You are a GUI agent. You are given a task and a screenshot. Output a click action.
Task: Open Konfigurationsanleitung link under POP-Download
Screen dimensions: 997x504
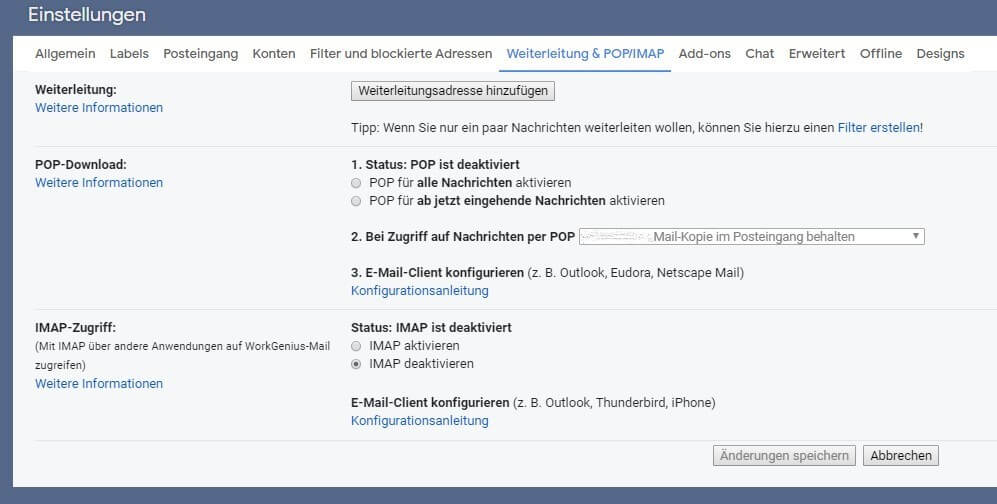pos(419,291)
